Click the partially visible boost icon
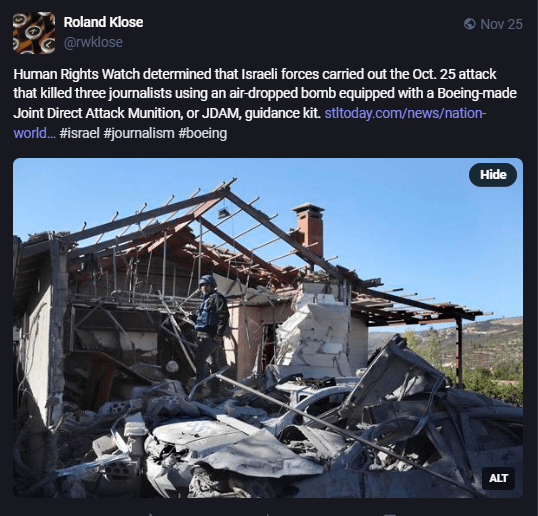Viewport: 538px width, 516px height. coord(268,514)
